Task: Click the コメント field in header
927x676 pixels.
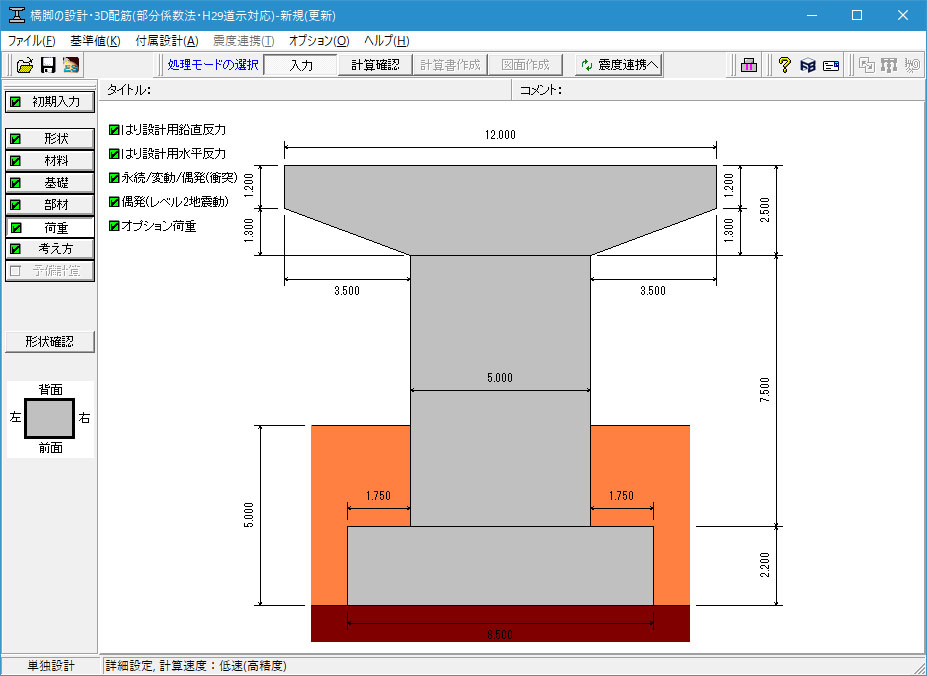Action: (718, 90)
